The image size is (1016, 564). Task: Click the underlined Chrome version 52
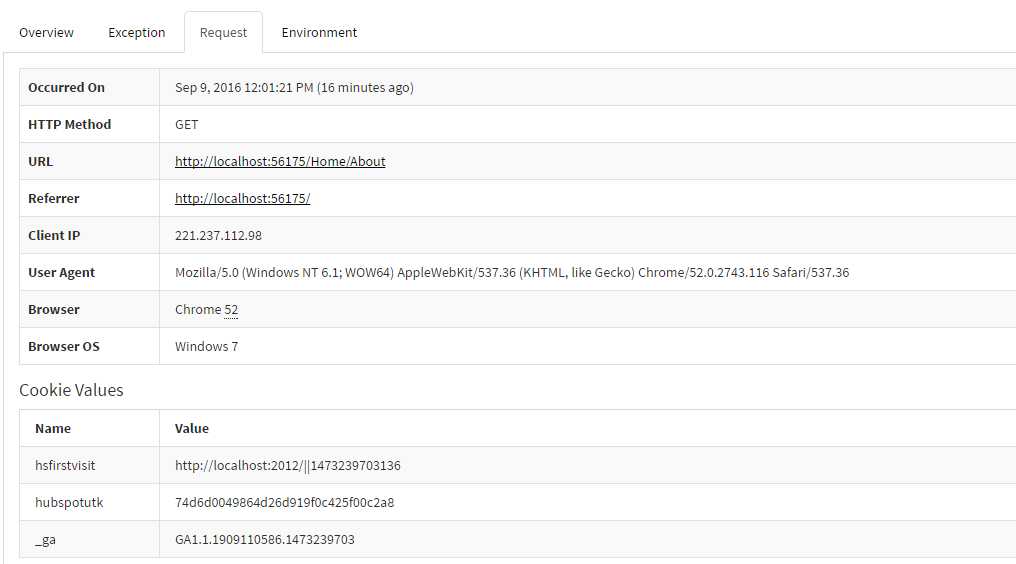[x=231, y=310]
